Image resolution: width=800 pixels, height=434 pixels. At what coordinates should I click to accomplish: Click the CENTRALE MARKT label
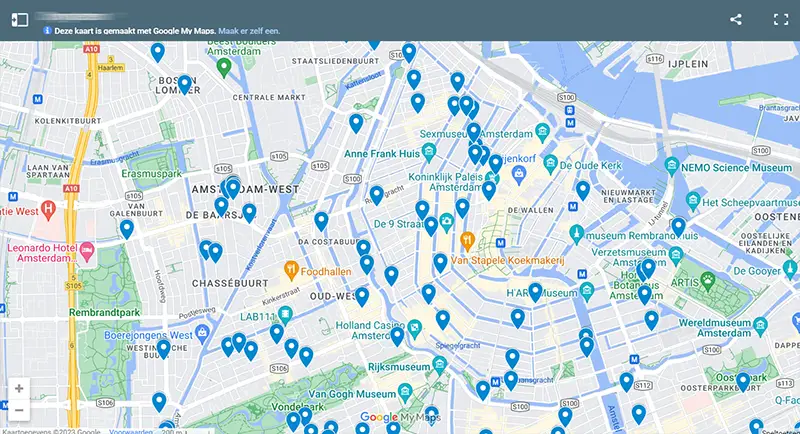click(x=269, y=97)
